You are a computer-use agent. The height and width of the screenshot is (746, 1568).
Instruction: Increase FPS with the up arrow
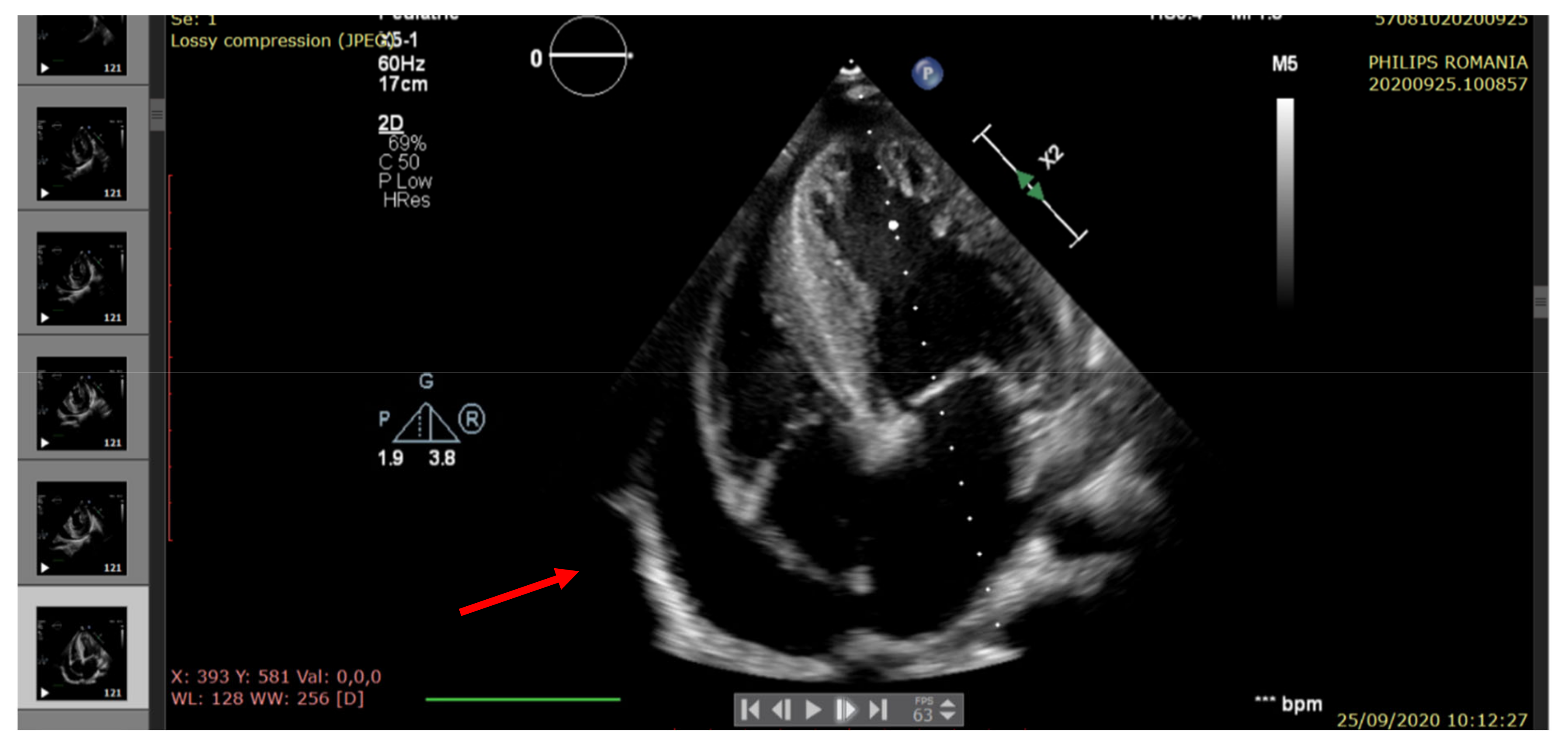948,703
